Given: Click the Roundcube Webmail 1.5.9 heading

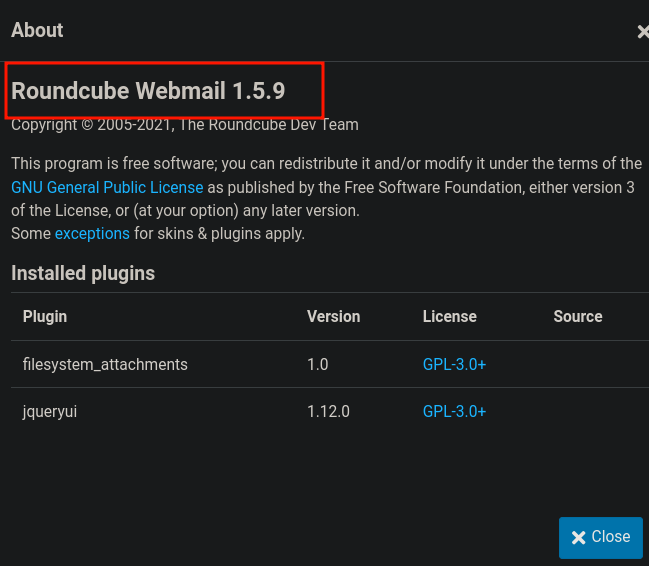Looking at the screenshot, I should tap(148, 91).
